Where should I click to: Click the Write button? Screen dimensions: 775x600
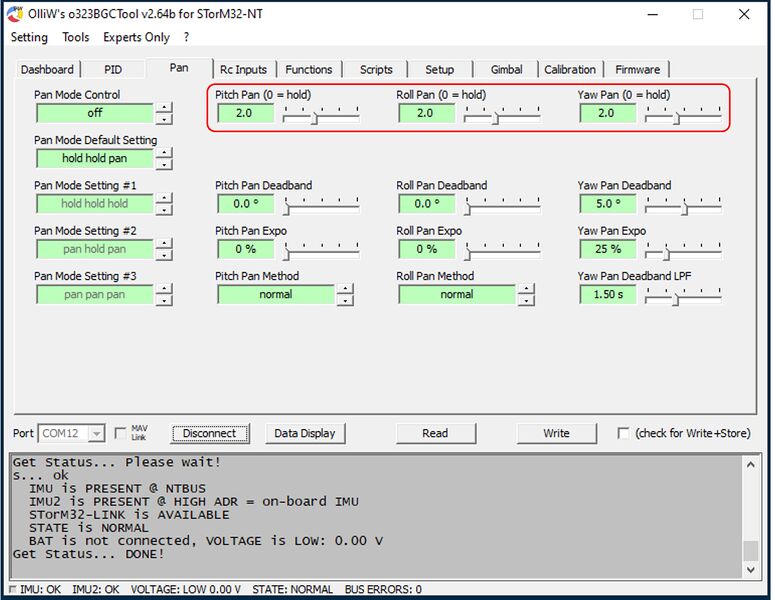[556, 433]
